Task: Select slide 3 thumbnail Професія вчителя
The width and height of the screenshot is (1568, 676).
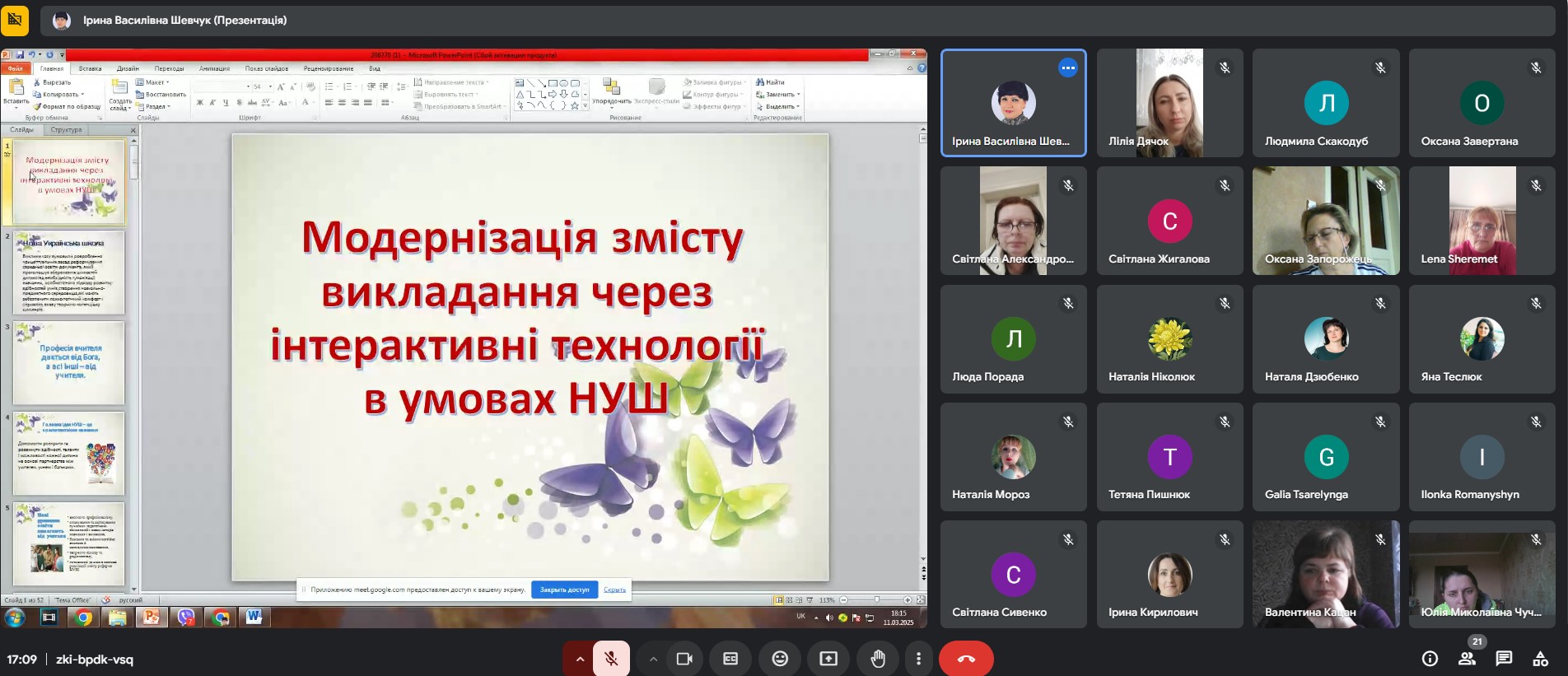Action: tap(69, 363)
